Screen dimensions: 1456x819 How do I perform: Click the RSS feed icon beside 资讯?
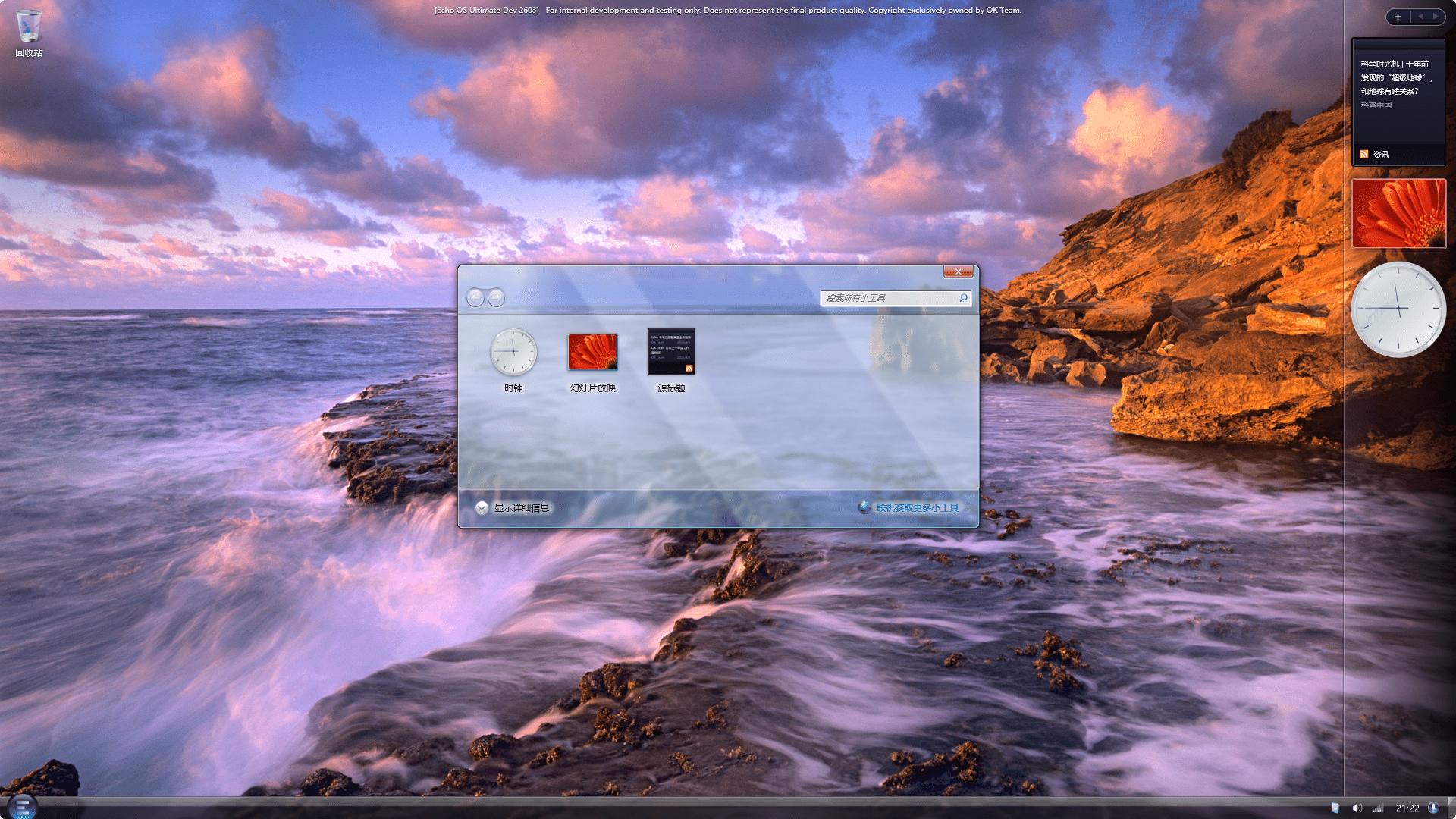pyautogui.click(x=1364, y=155)
